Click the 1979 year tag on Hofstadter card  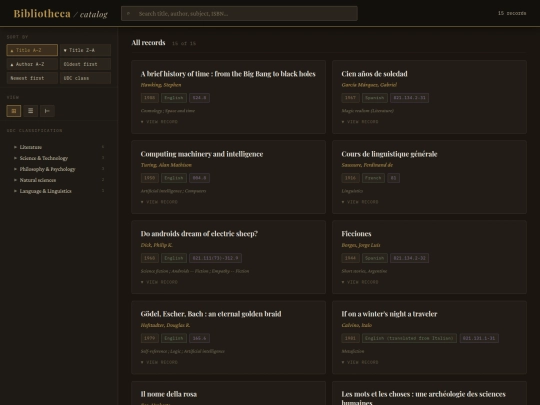point(149,338)
